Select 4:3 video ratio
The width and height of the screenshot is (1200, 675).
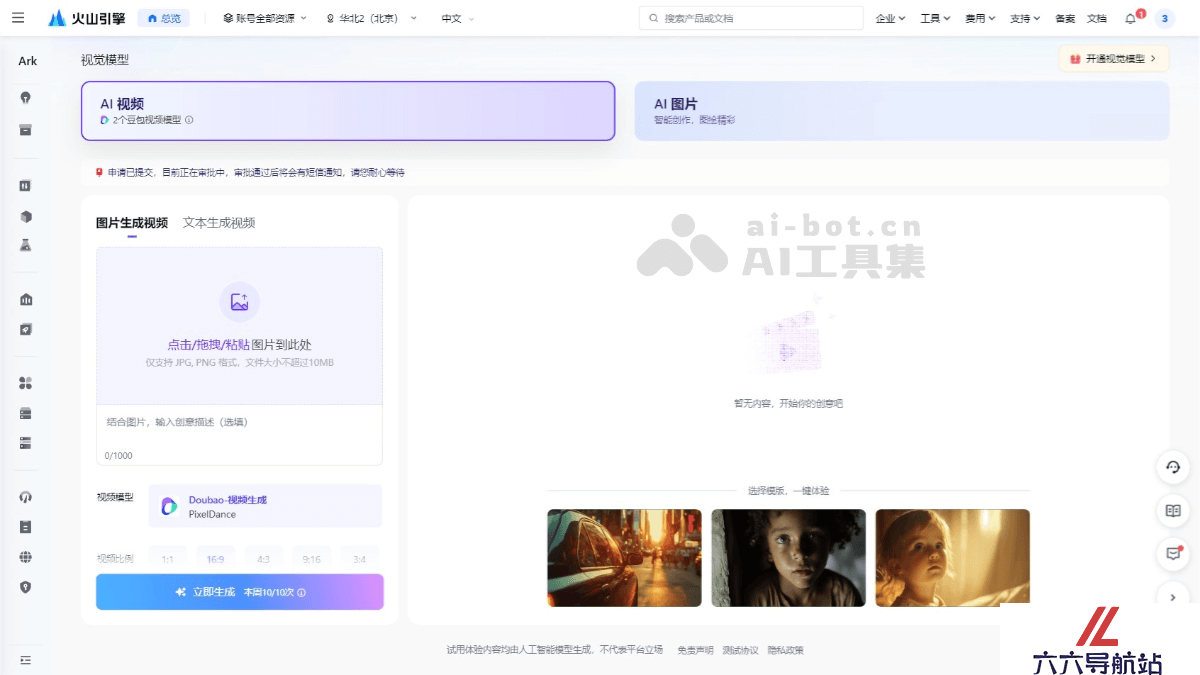point(263,559)
